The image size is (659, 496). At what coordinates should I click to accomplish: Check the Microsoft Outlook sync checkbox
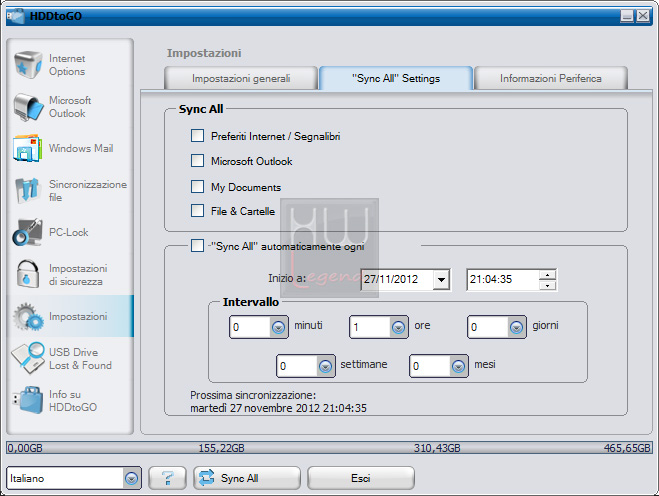tap(197, 161)
